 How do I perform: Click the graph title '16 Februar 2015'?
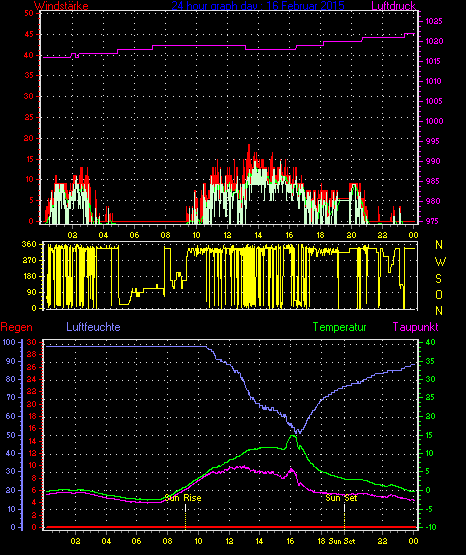coord(305,6)
